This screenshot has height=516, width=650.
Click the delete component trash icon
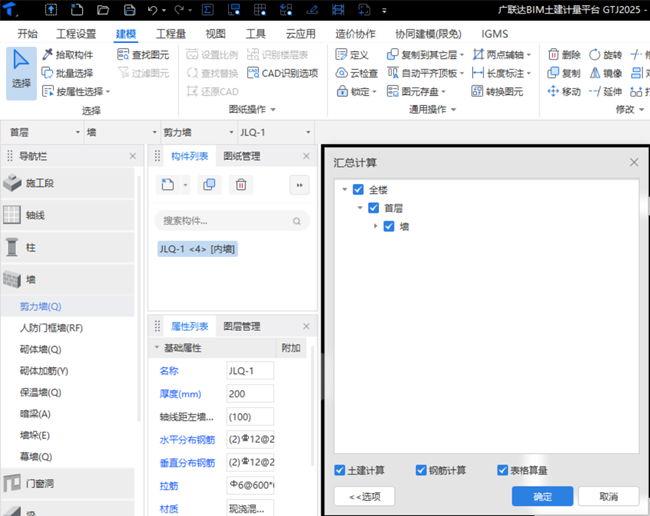(x=241, y=184)
